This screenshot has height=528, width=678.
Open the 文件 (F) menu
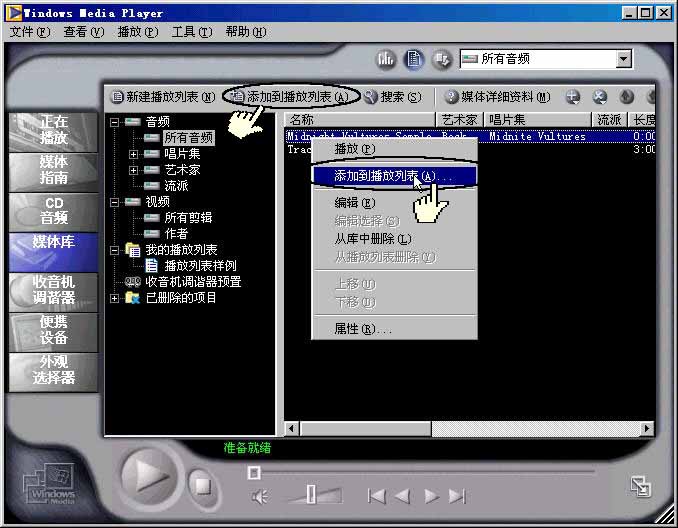coord(30,32)
